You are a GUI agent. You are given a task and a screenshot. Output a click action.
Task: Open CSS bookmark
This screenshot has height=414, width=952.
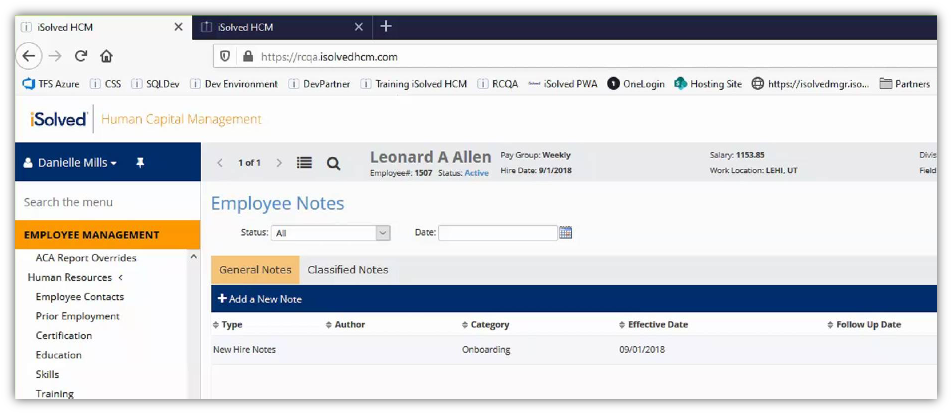pyautogui.click(x=106, y=84)
